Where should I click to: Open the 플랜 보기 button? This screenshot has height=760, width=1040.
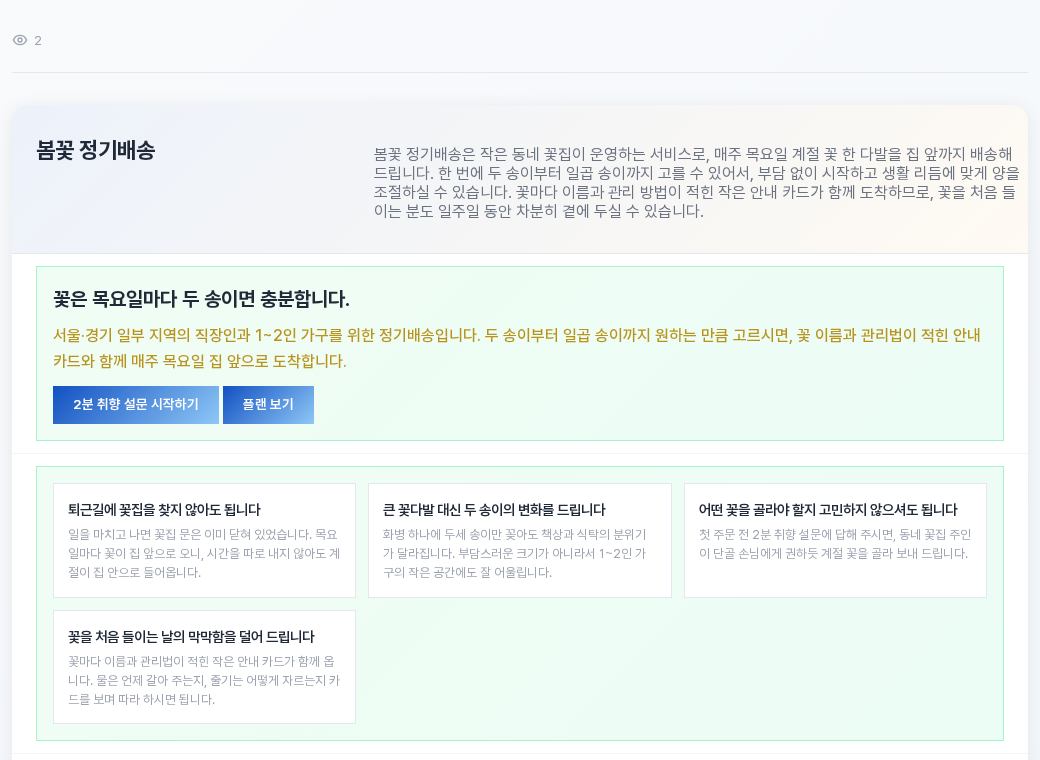pyautogui.click(x=268, y=405)
